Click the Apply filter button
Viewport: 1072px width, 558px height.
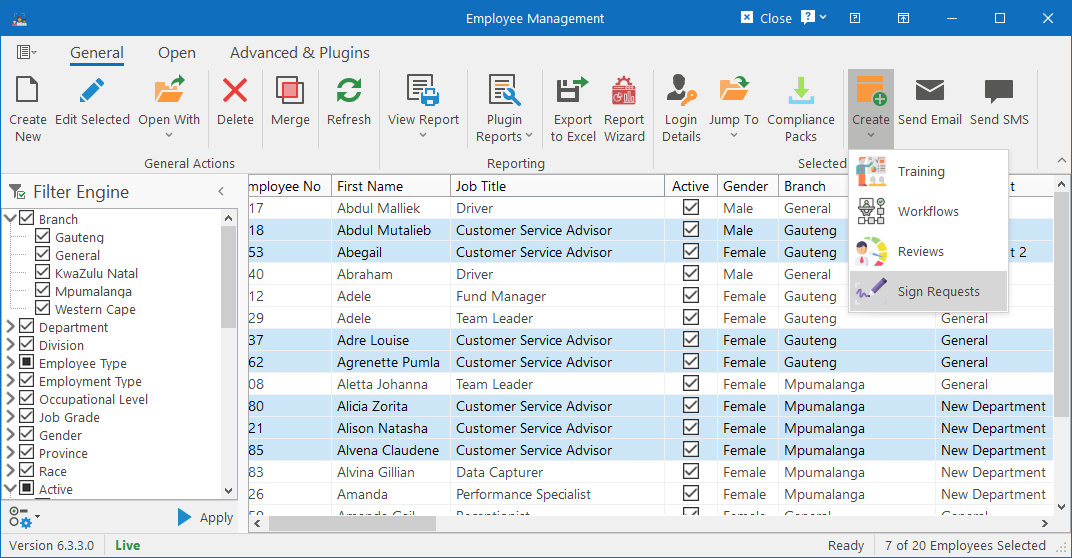point(205,518)
